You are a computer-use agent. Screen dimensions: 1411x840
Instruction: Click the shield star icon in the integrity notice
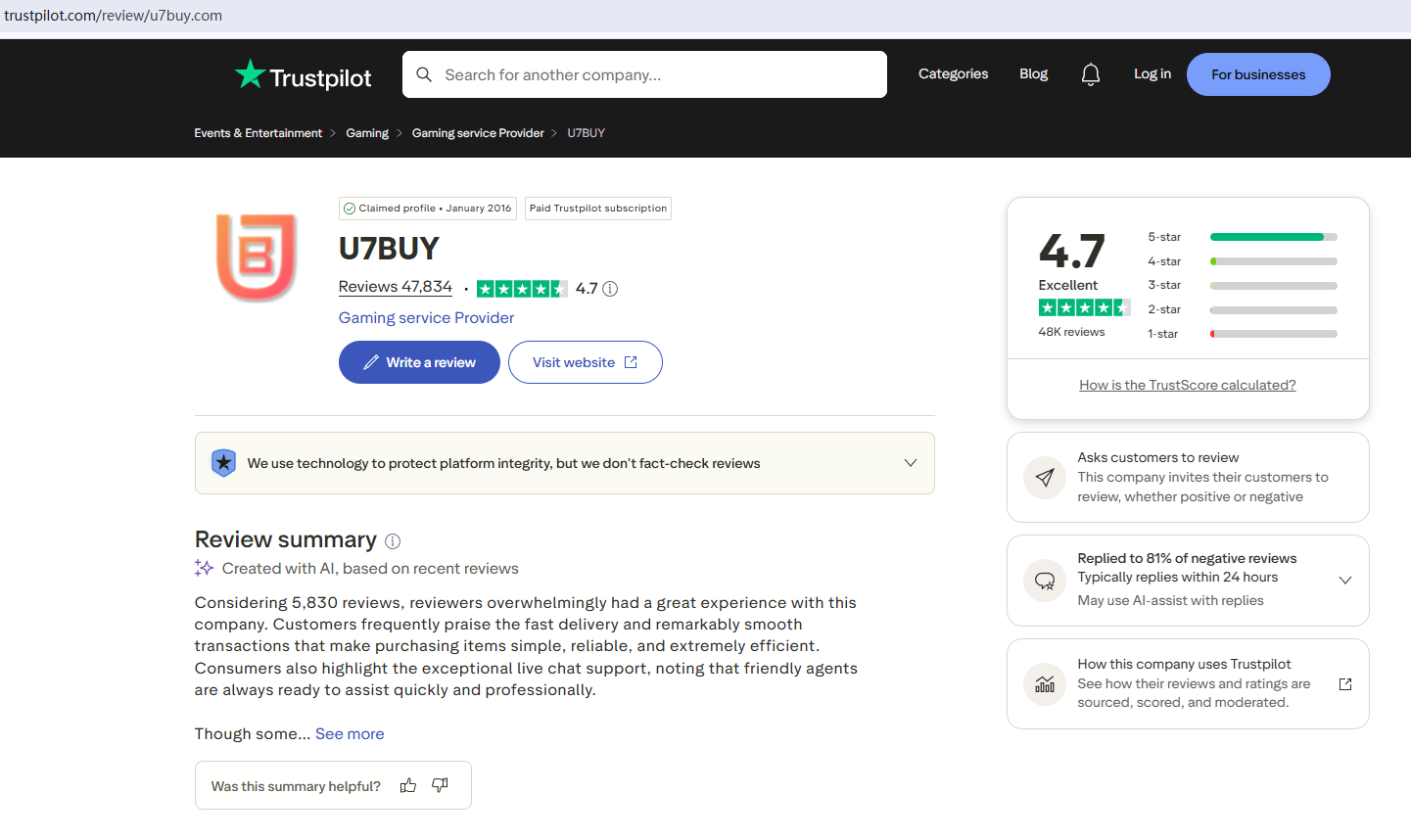pos(224,463)
